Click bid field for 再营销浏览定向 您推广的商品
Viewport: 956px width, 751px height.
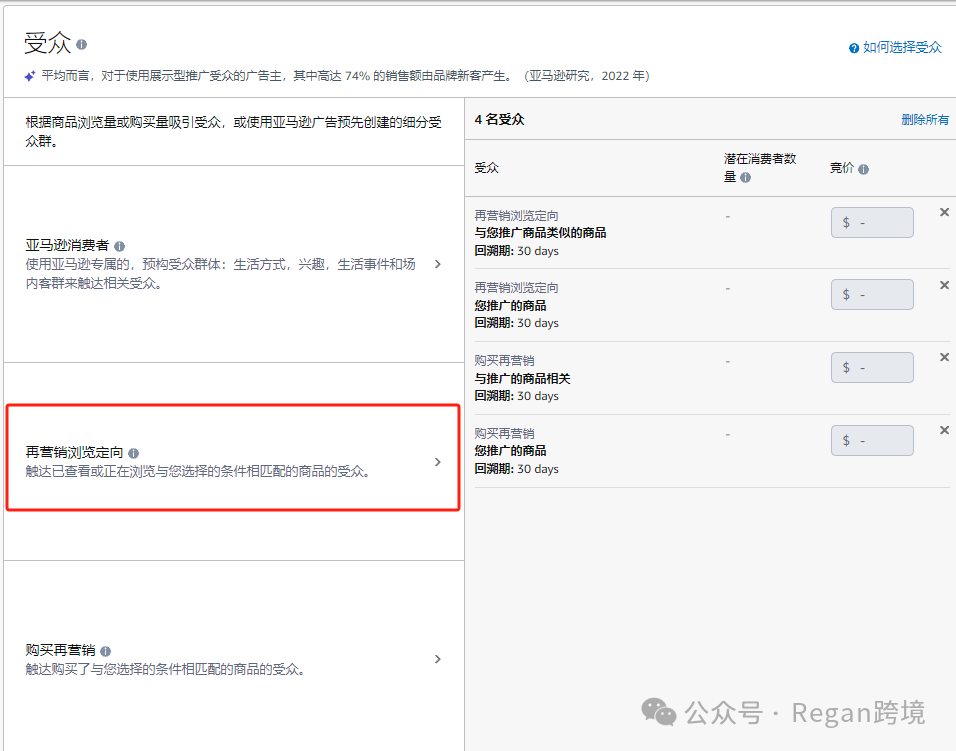click(x=872, y=294)
